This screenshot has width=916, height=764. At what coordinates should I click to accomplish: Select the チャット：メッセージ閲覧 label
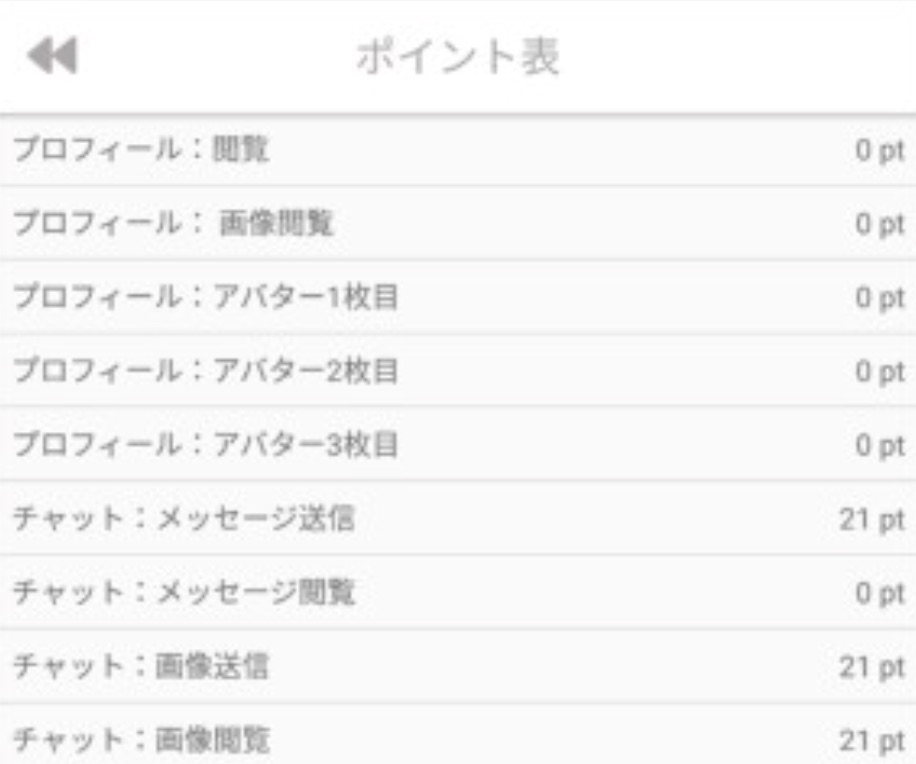[183, 593]
